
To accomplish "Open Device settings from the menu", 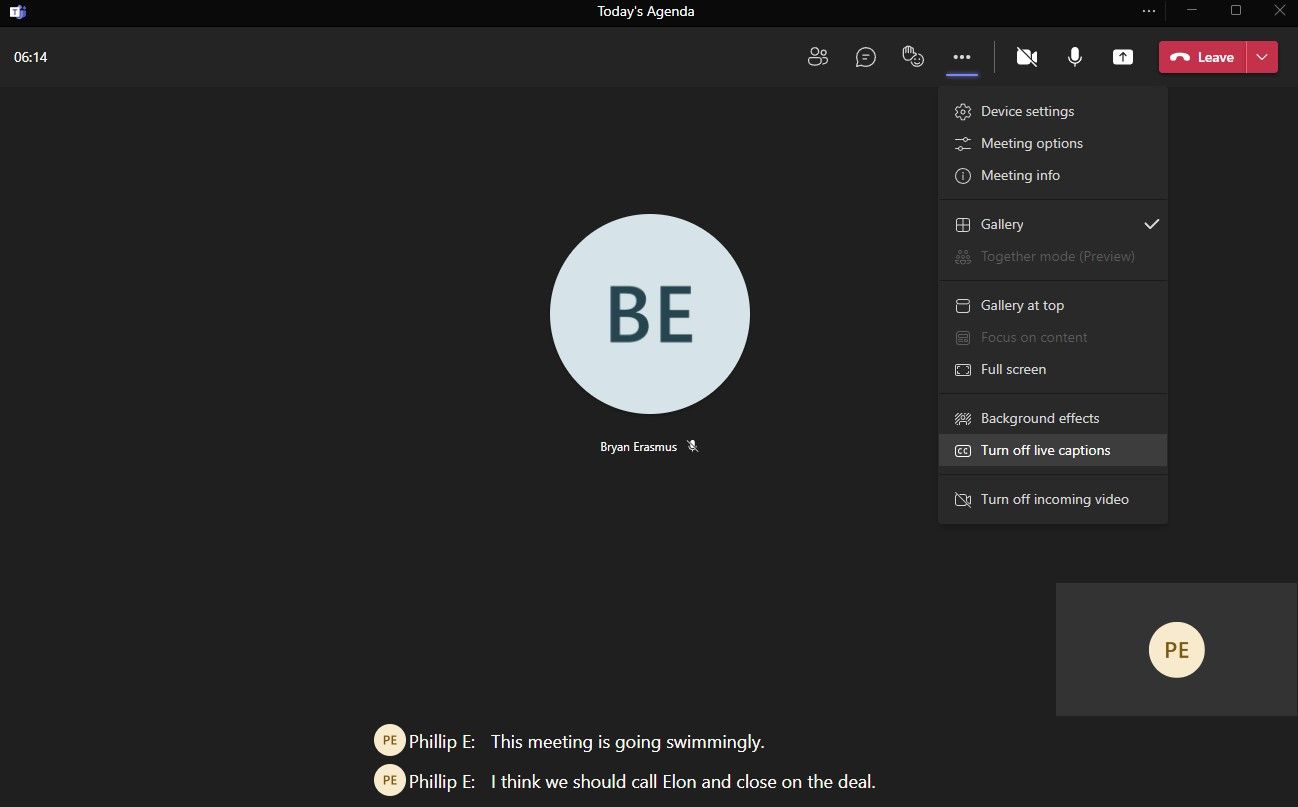I will [x=1027, y=112].
